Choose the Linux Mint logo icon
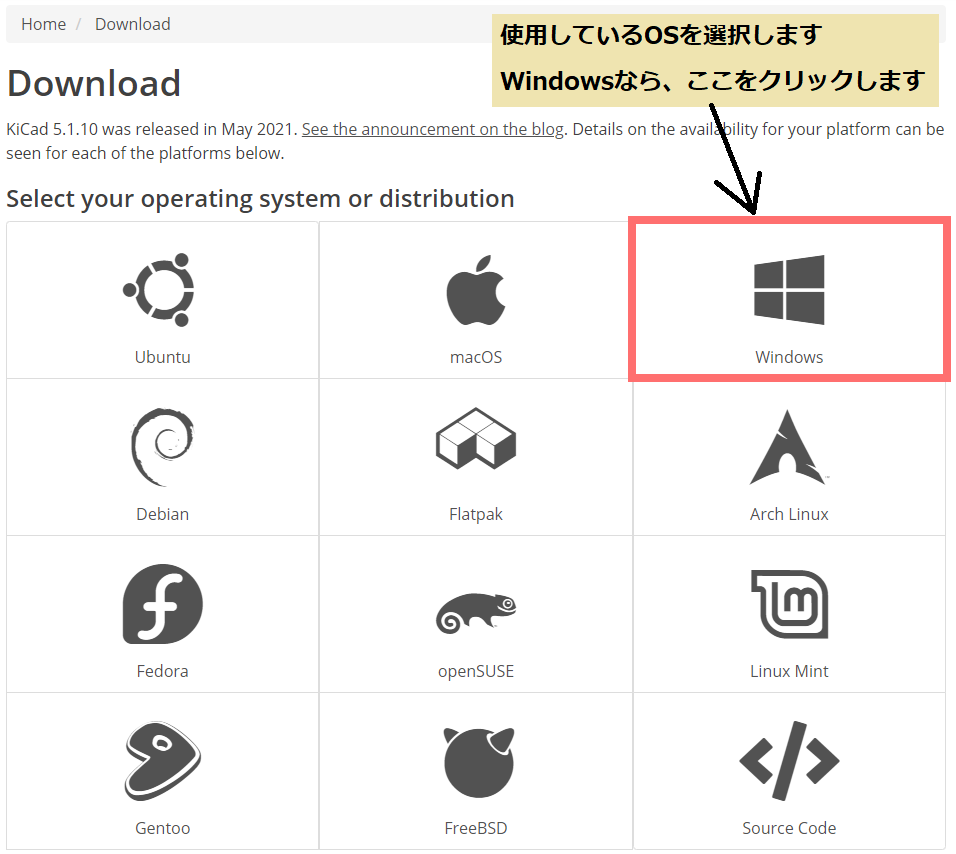This screenshot has height=854, width=956. click(790, 604)
